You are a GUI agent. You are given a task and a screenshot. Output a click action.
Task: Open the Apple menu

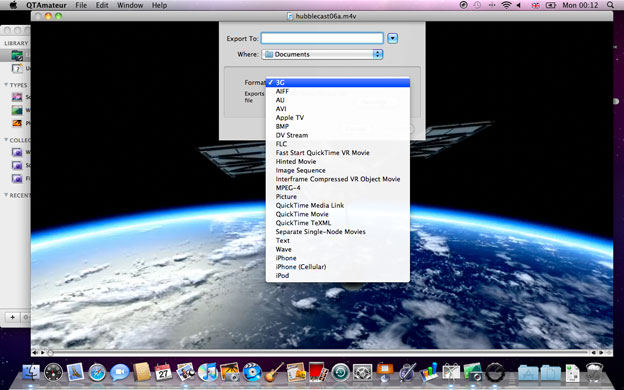[13, 5]
